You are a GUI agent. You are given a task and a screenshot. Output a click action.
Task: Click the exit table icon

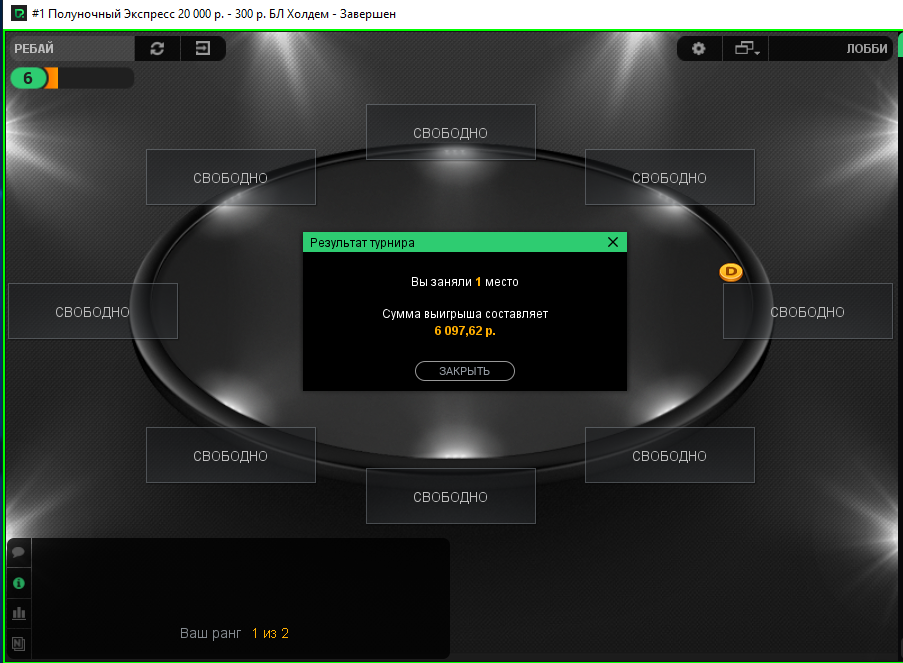pyautogui.click(x=203, y=48)
